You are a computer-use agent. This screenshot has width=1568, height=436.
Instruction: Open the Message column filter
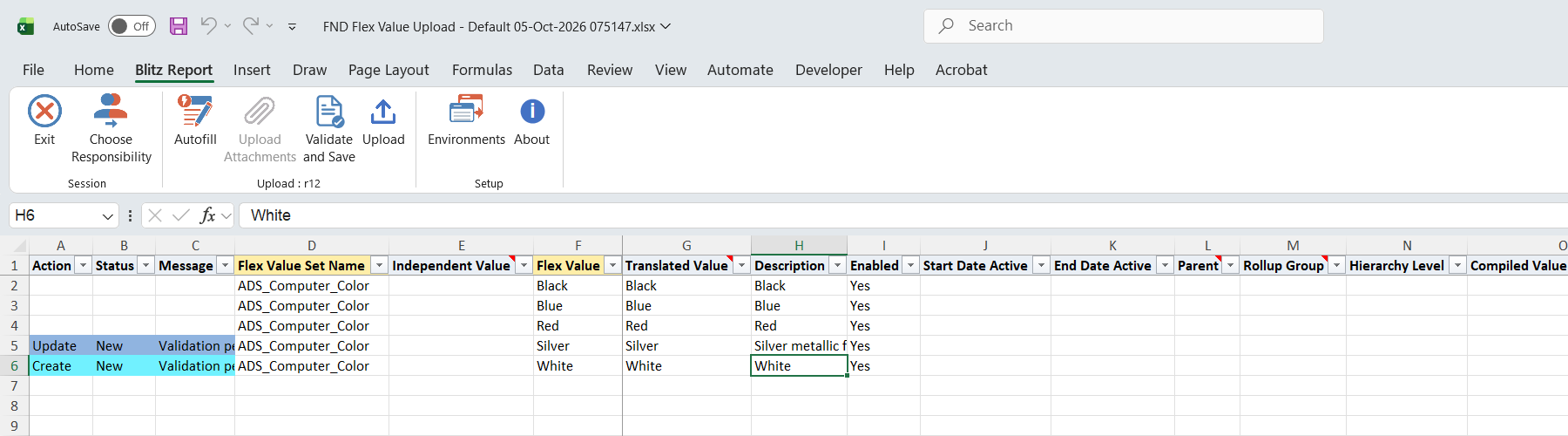coord(226,265)
